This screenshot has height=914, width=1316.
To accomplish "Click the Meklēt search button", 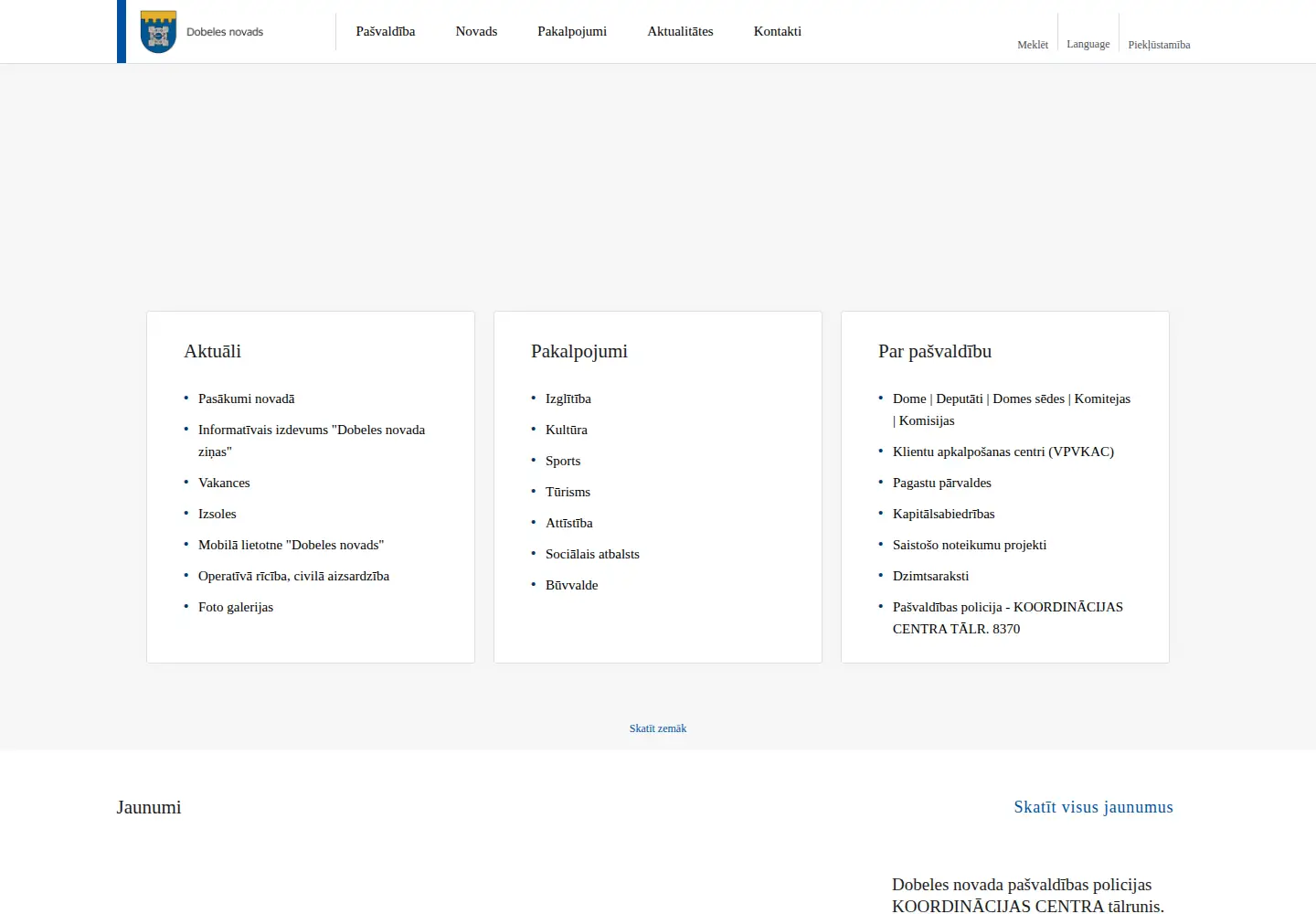I will [x=1033, y=44].
